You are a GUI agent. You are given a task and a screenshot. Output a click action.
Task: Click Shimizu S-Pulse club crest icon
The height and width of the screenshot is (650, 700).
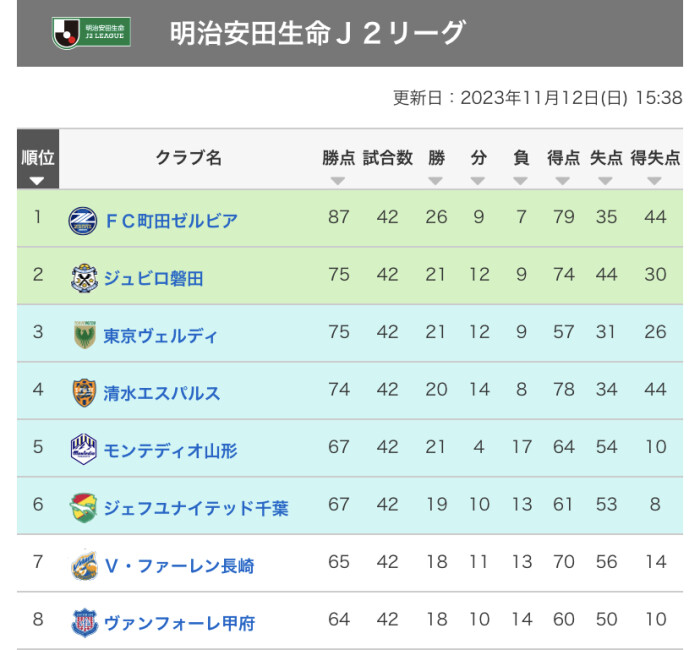pos(83,392)
